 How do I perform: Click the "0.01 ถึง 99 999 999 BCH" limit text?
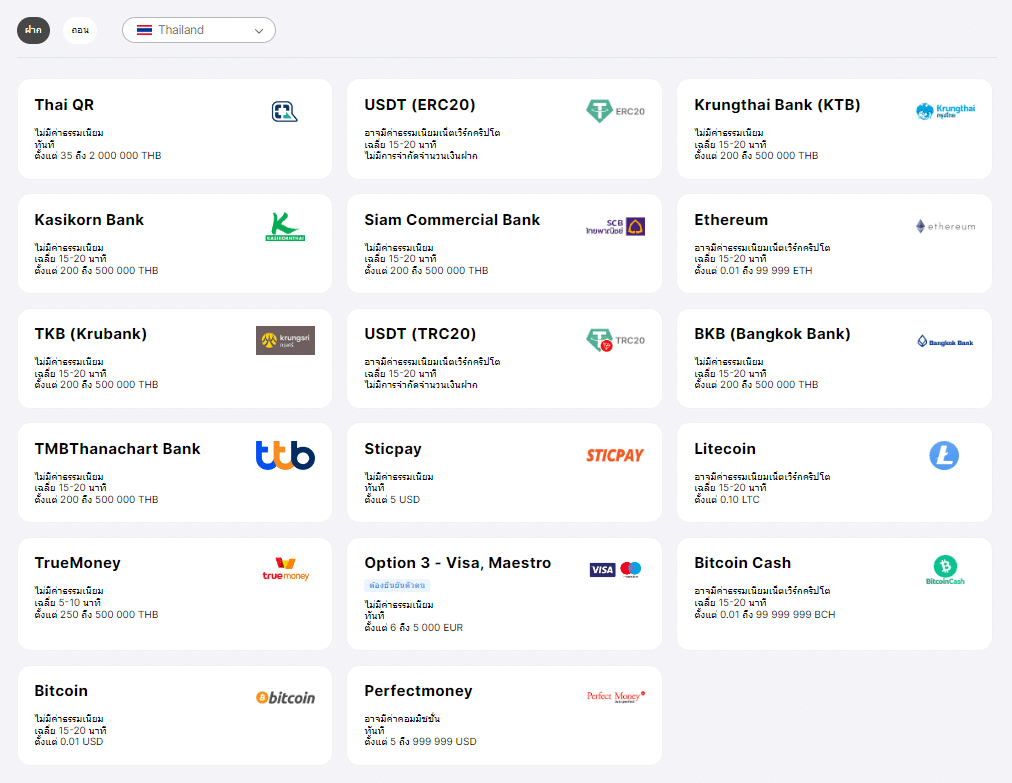pos(778,615)
